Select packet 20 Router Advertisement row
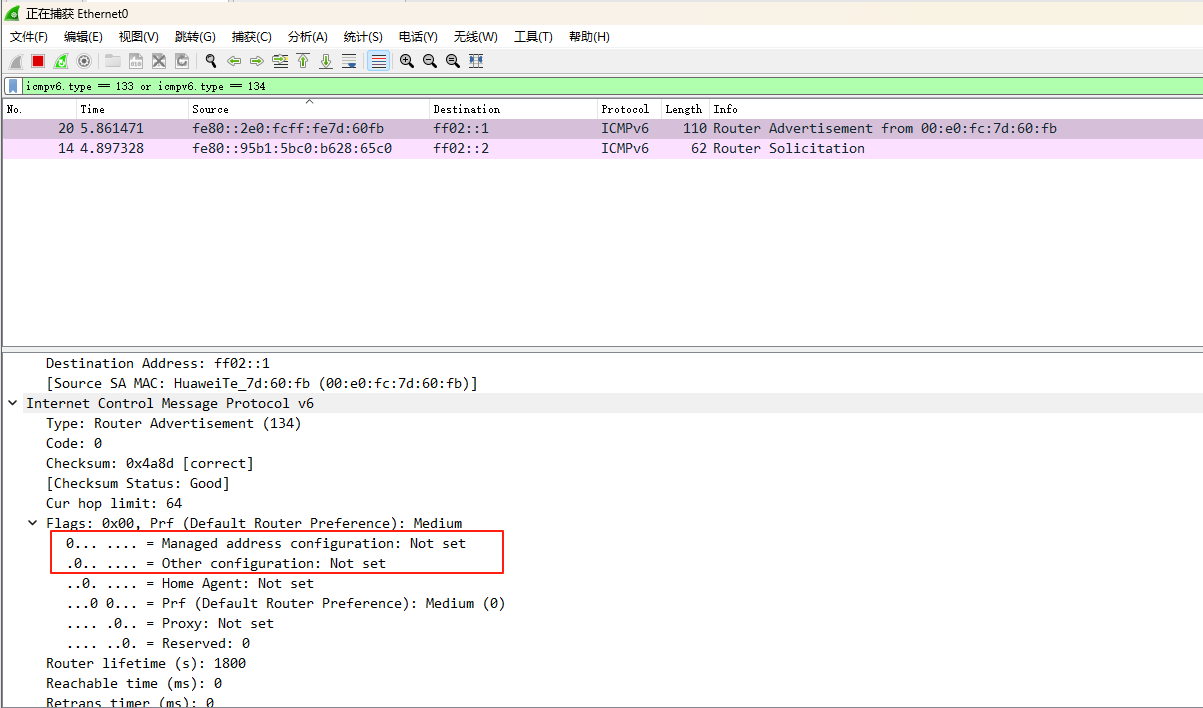The width and height of the screenshot is (1203, 708). click(x=602, y=128)
